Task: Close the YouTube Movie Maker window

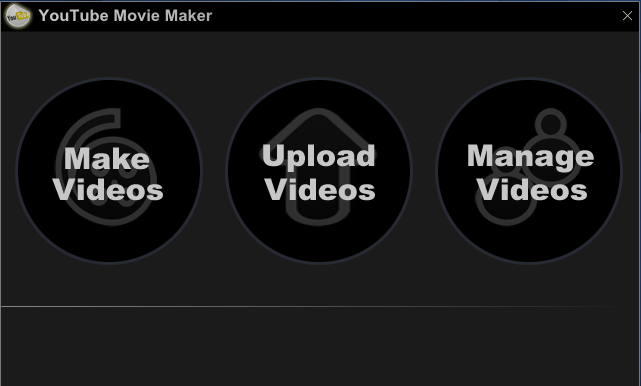Action: tap(627, 16)
